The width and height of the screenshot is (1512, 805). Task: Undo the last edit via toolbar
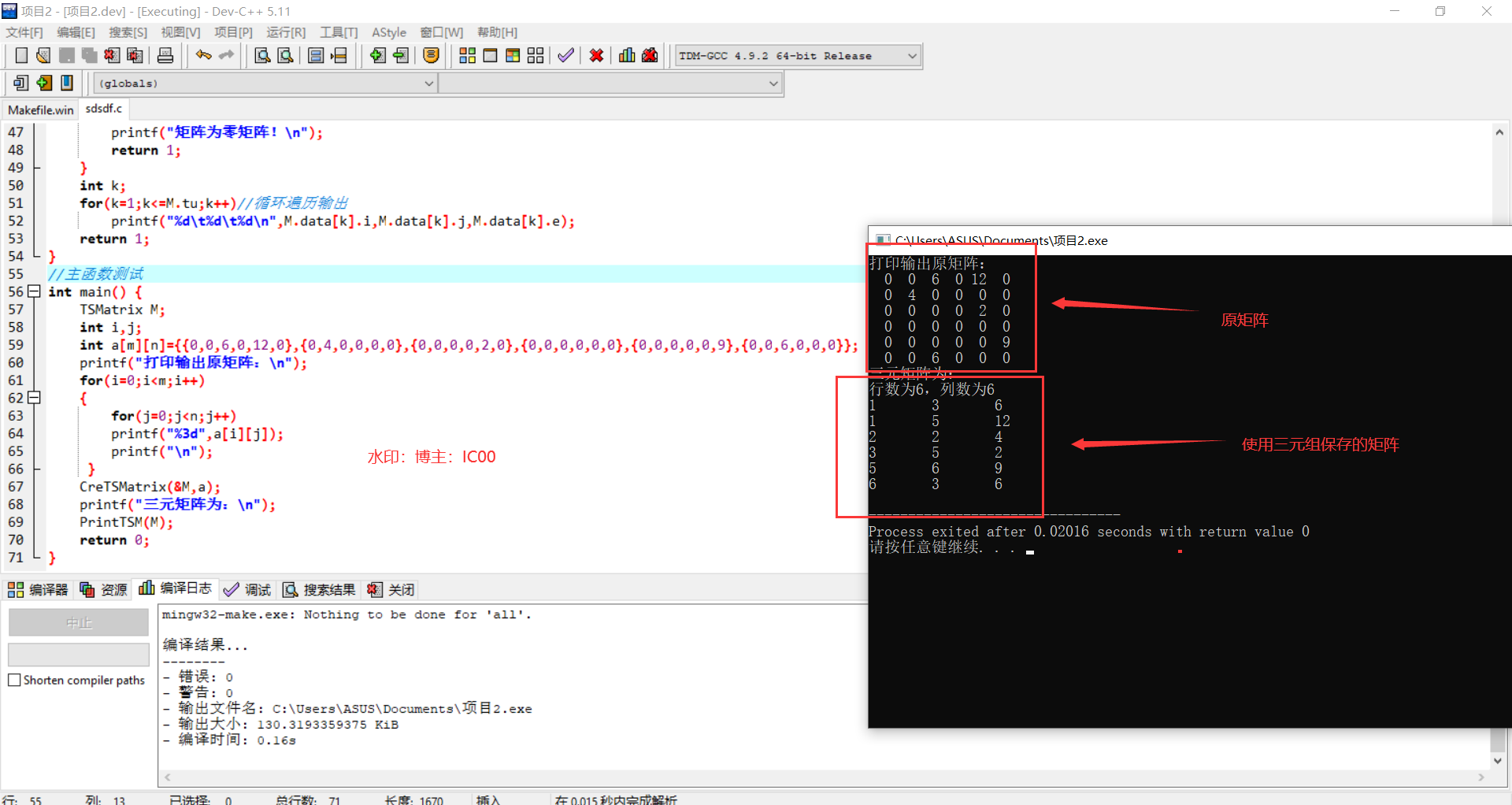coord(204,55)
